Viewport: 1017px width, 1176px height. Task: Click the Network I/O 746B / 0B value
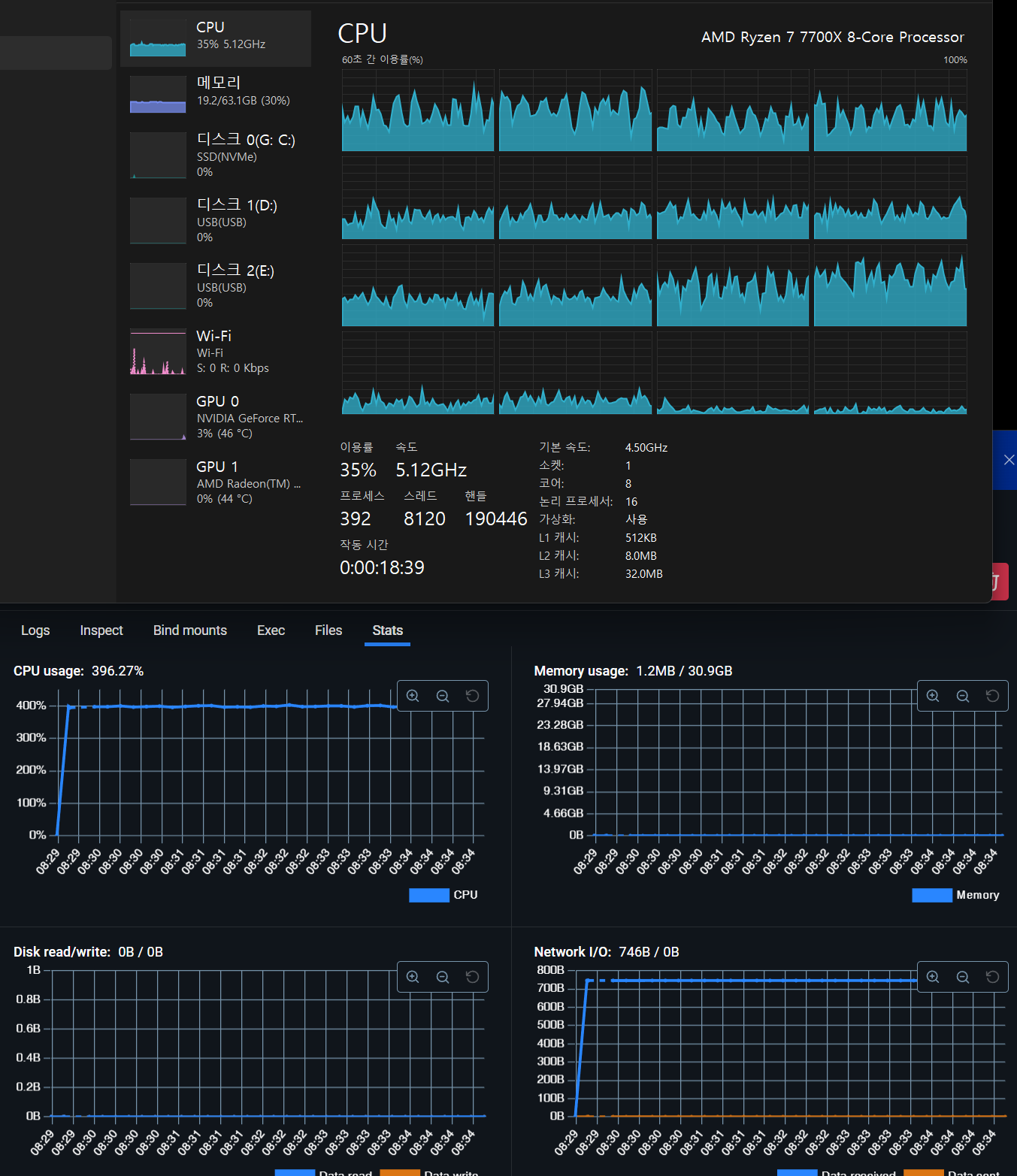coord(649,952)
